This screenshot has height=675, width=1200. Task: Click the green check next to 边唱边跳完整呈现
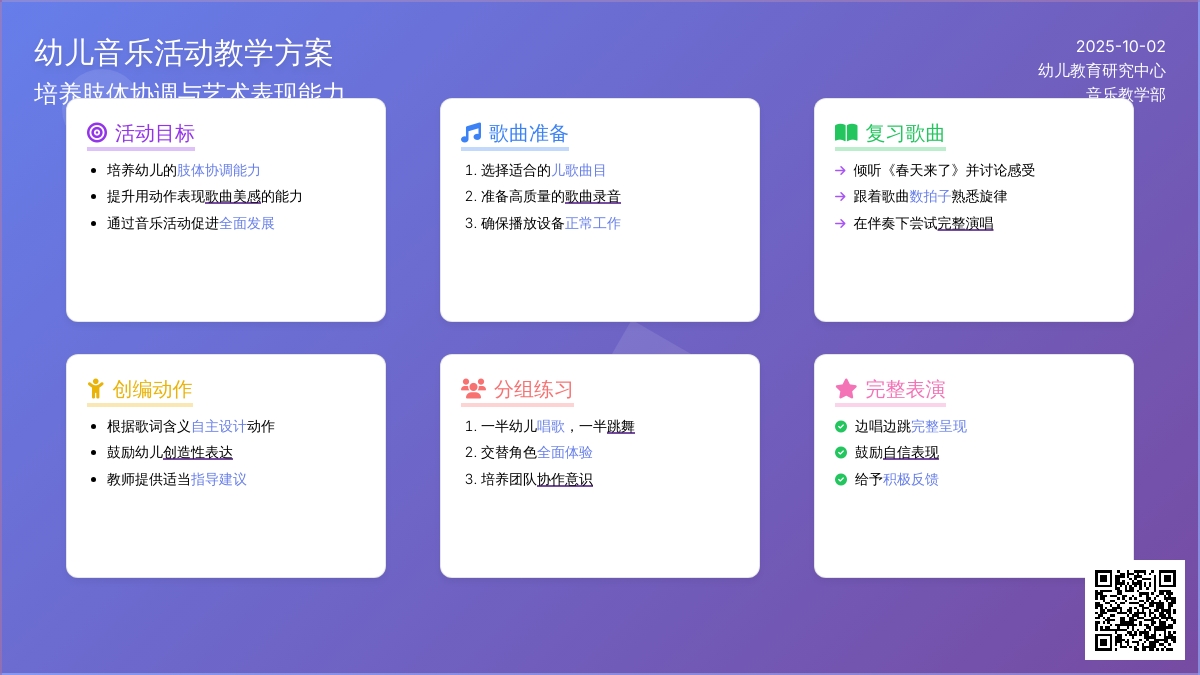(x=841, y=427)
